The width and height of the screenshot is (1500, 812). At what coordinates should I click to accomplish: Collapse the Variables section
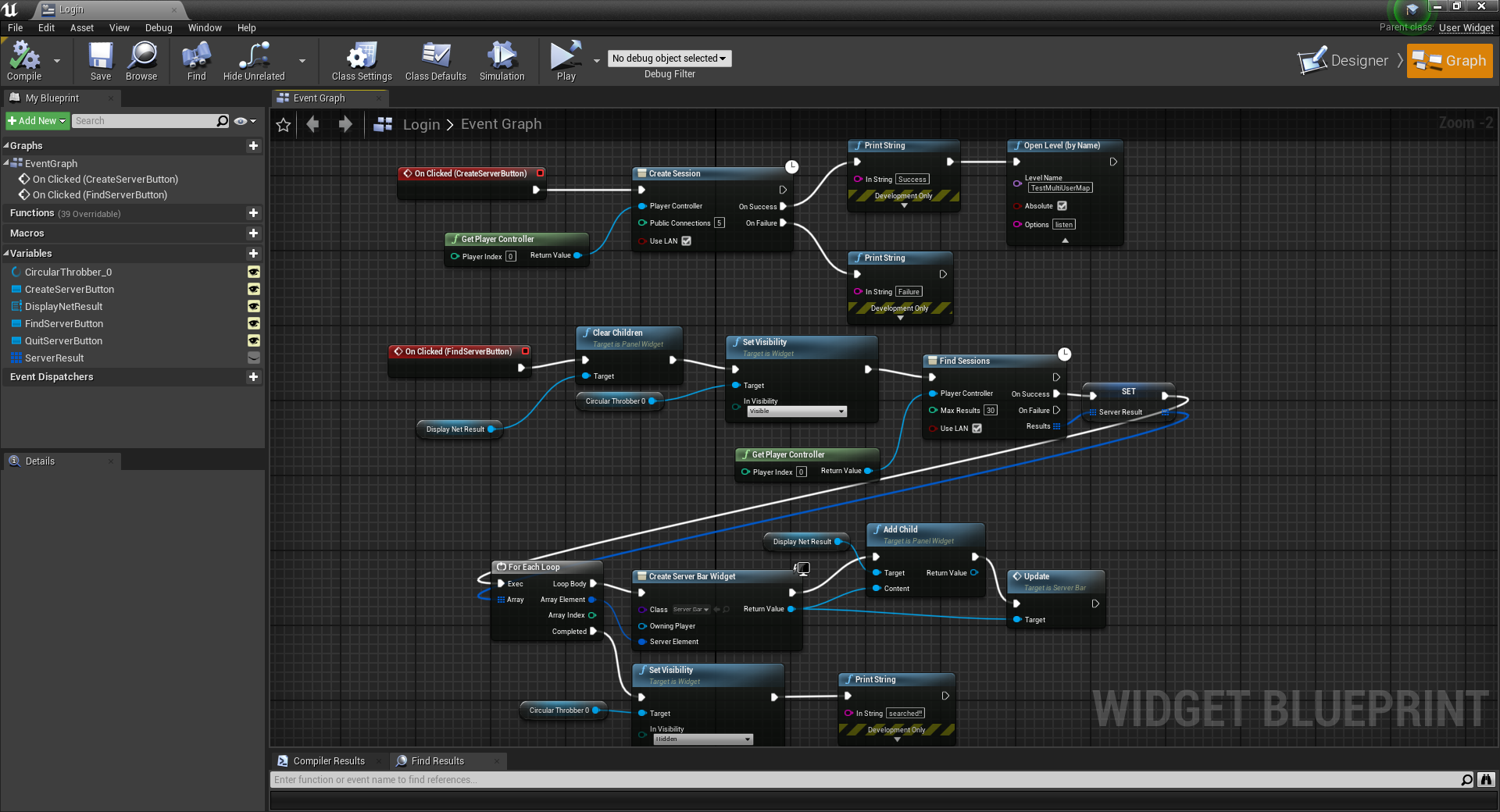point(6,254)
